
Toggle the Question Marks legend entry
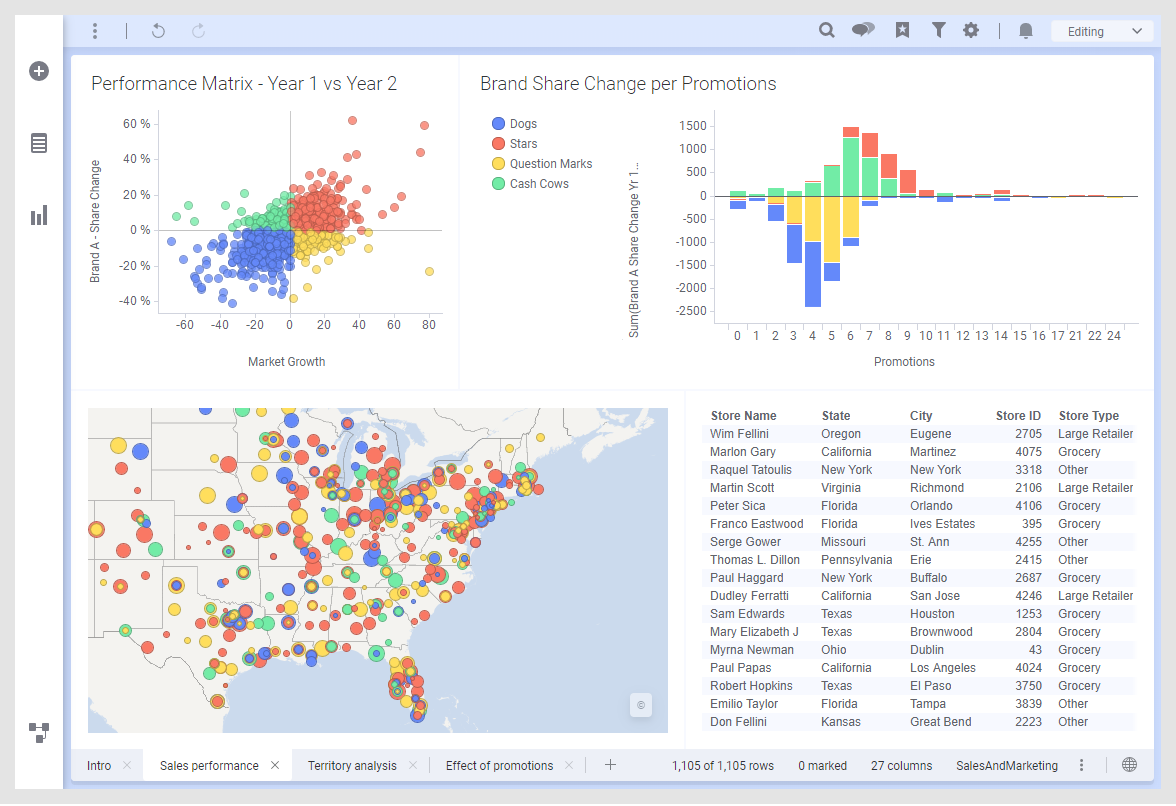[x=542, y=163]
